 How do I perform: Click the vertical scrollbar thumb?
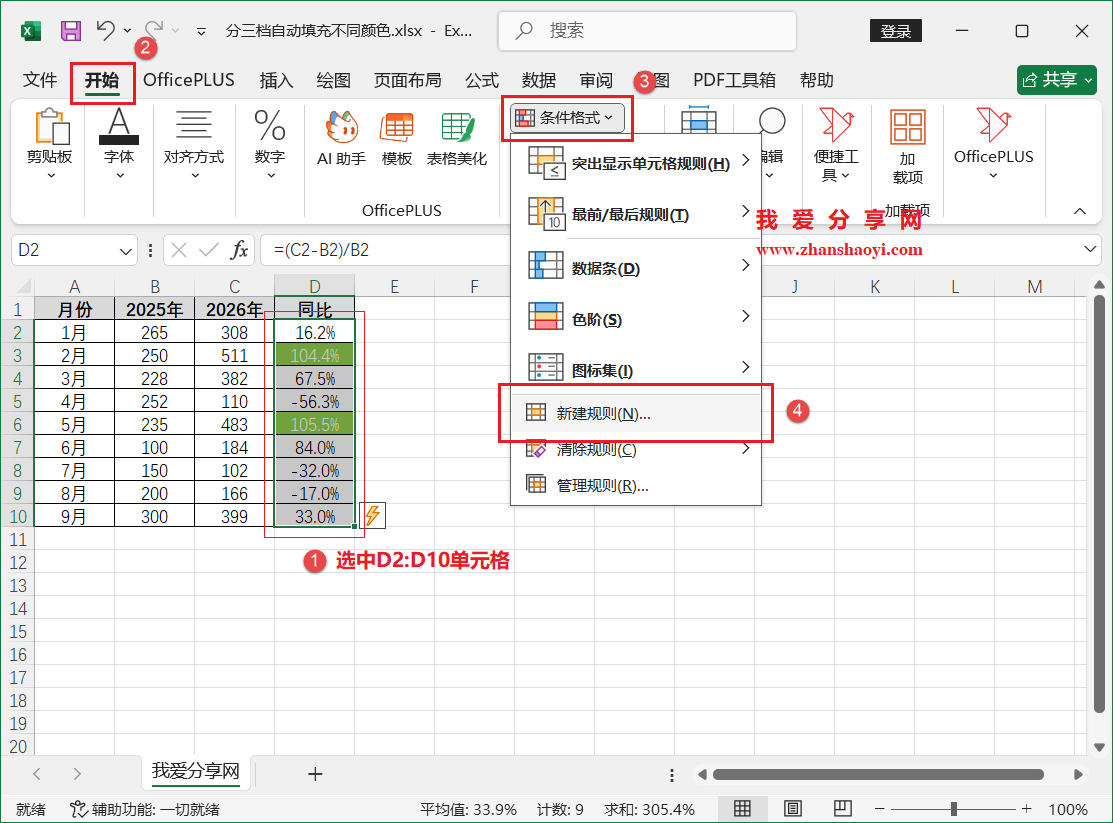[x=1100, y=503]
